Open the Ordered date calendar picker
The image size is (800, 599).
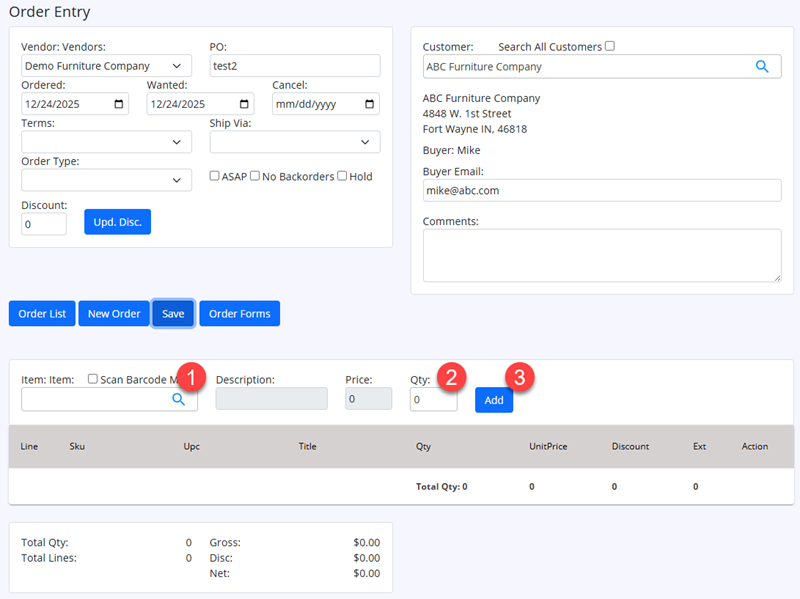[120, 104]
